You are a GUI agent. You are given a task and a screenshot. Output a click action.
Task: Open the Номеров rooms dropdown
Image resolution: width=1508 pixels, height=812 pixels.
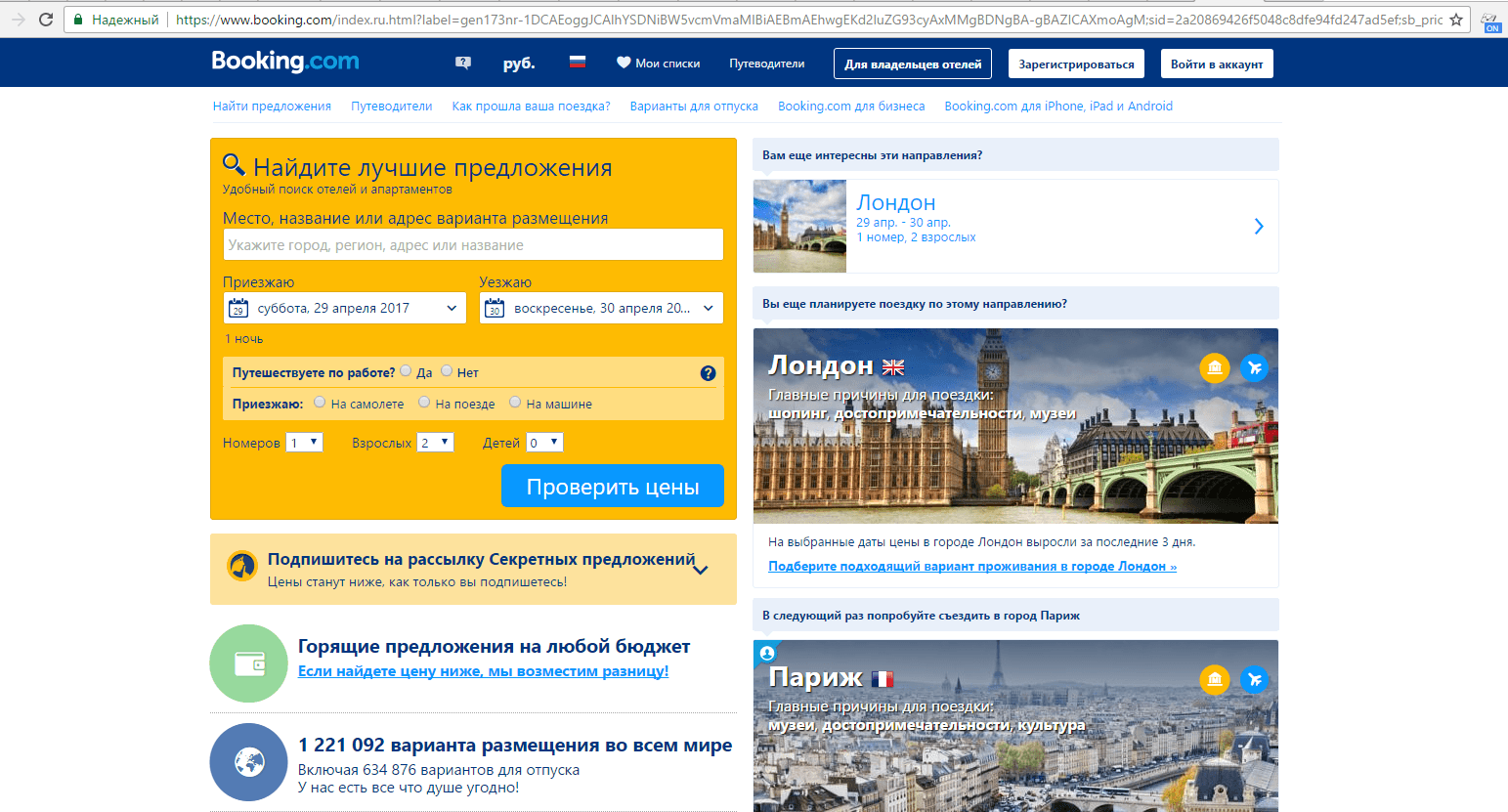pyautogui.click(x=304, y=443)
